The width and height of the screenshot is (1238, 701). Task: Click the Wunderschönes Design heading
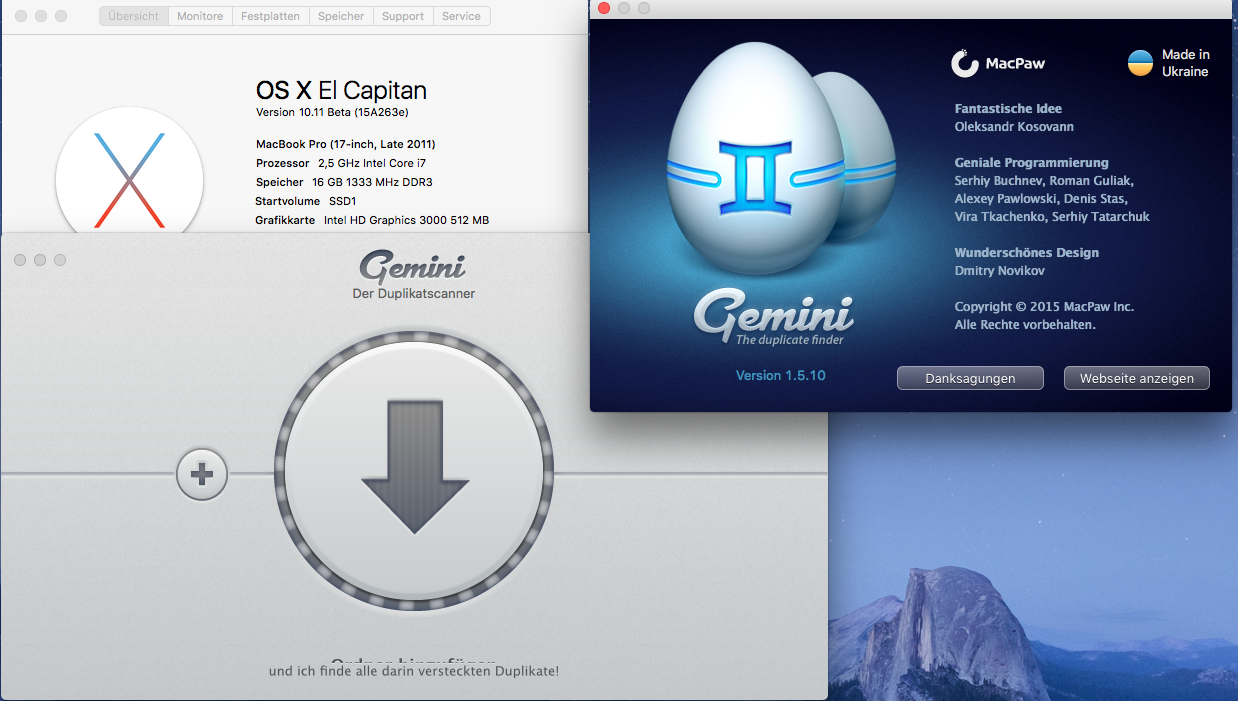click(x=1026, y=253)
